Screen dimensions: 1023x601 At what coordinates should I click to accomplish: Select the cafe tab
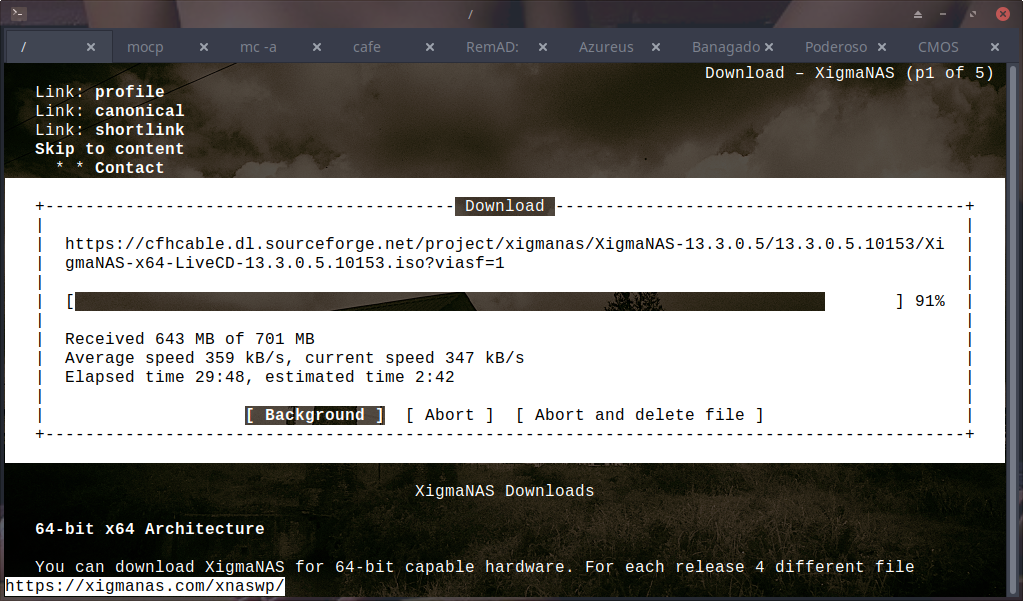point(367,47)
